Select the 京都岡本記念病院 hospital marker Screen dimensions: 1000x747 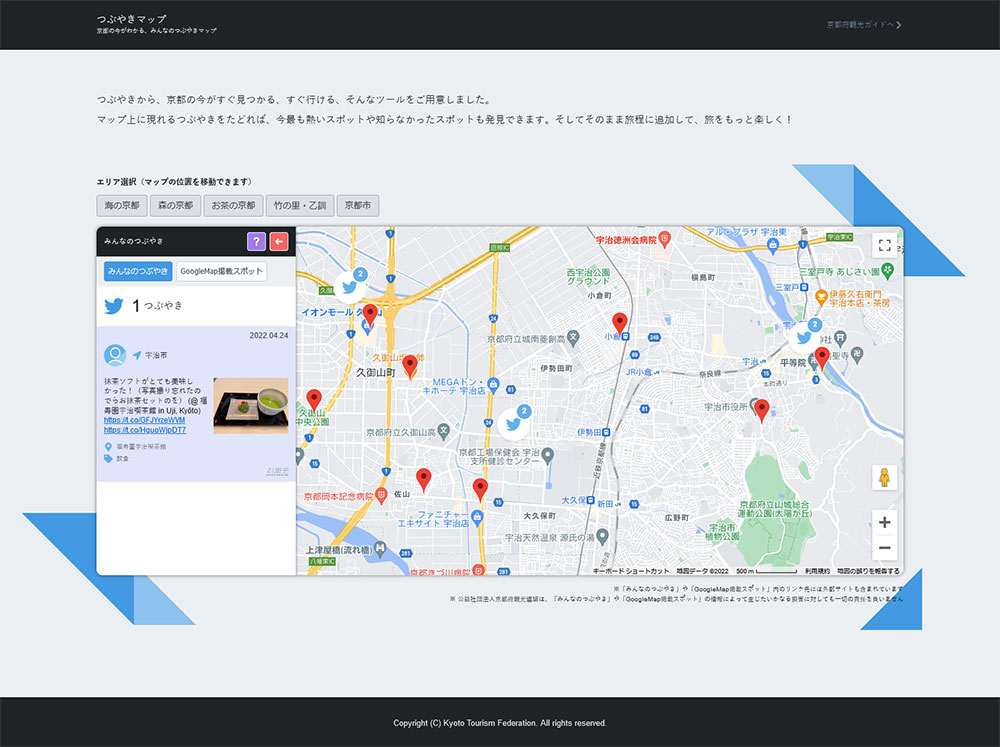pyautogui.click(x=381, y=494)
